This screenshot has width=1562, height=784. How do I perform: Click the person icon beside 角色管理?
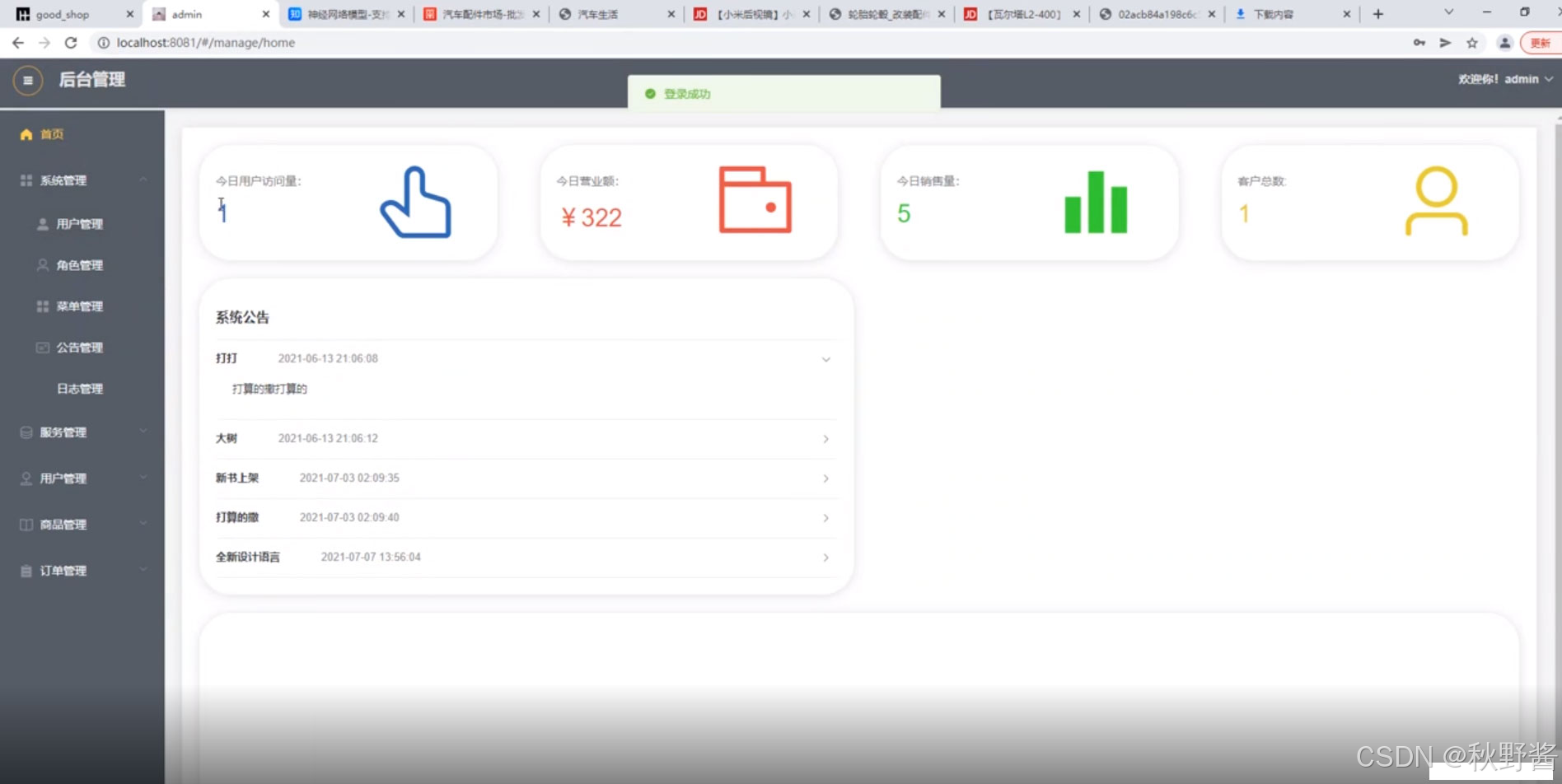(x=43, y=265)
